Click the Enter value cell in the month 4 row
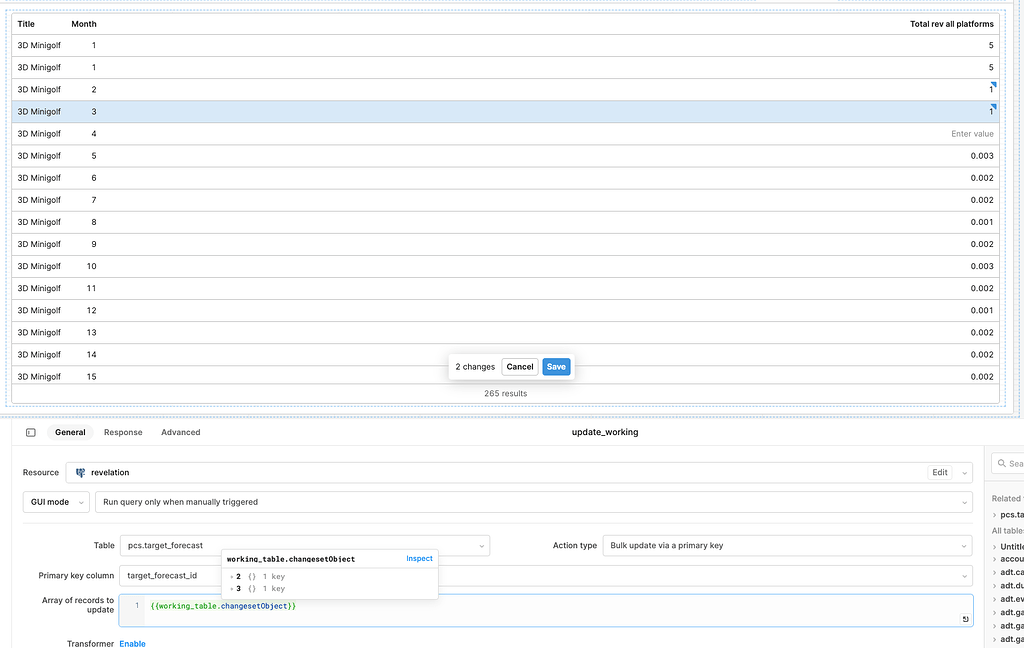1024x648 pixels. tap(971, 133)
